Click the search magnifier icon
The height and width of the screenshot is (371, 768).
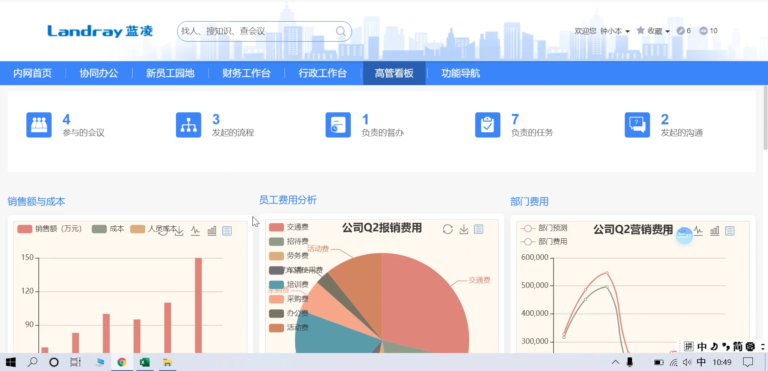click(340, 31)
